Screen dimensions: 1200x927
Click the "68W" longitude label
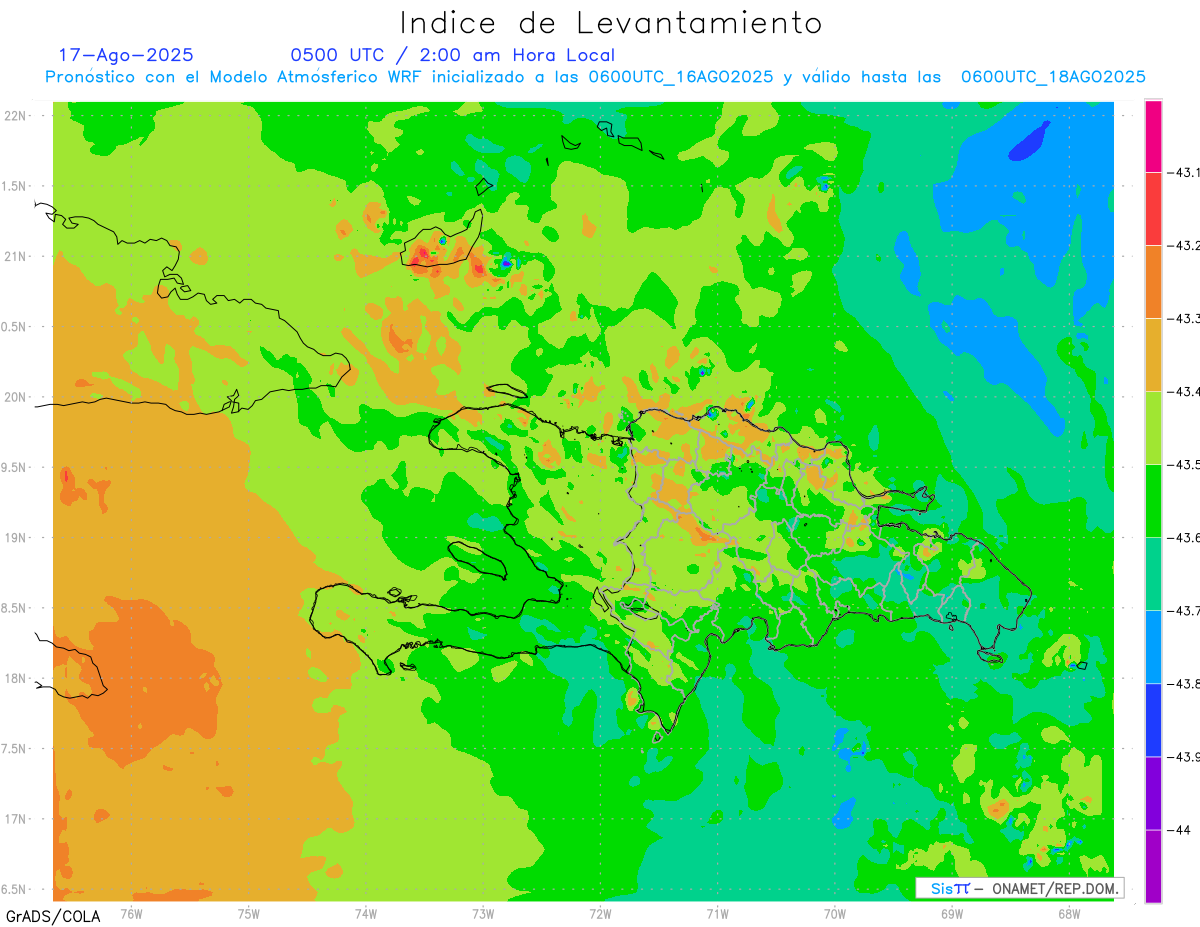[x=1069, y=913]
